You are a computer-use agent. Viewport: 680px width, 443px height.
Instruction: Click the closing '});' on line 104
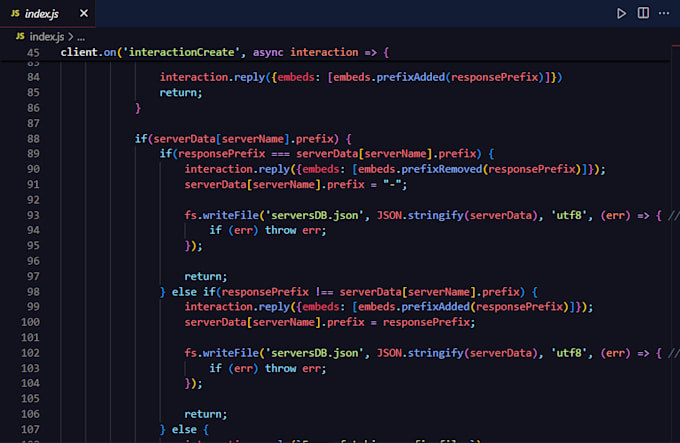click(x=193, y=384)
